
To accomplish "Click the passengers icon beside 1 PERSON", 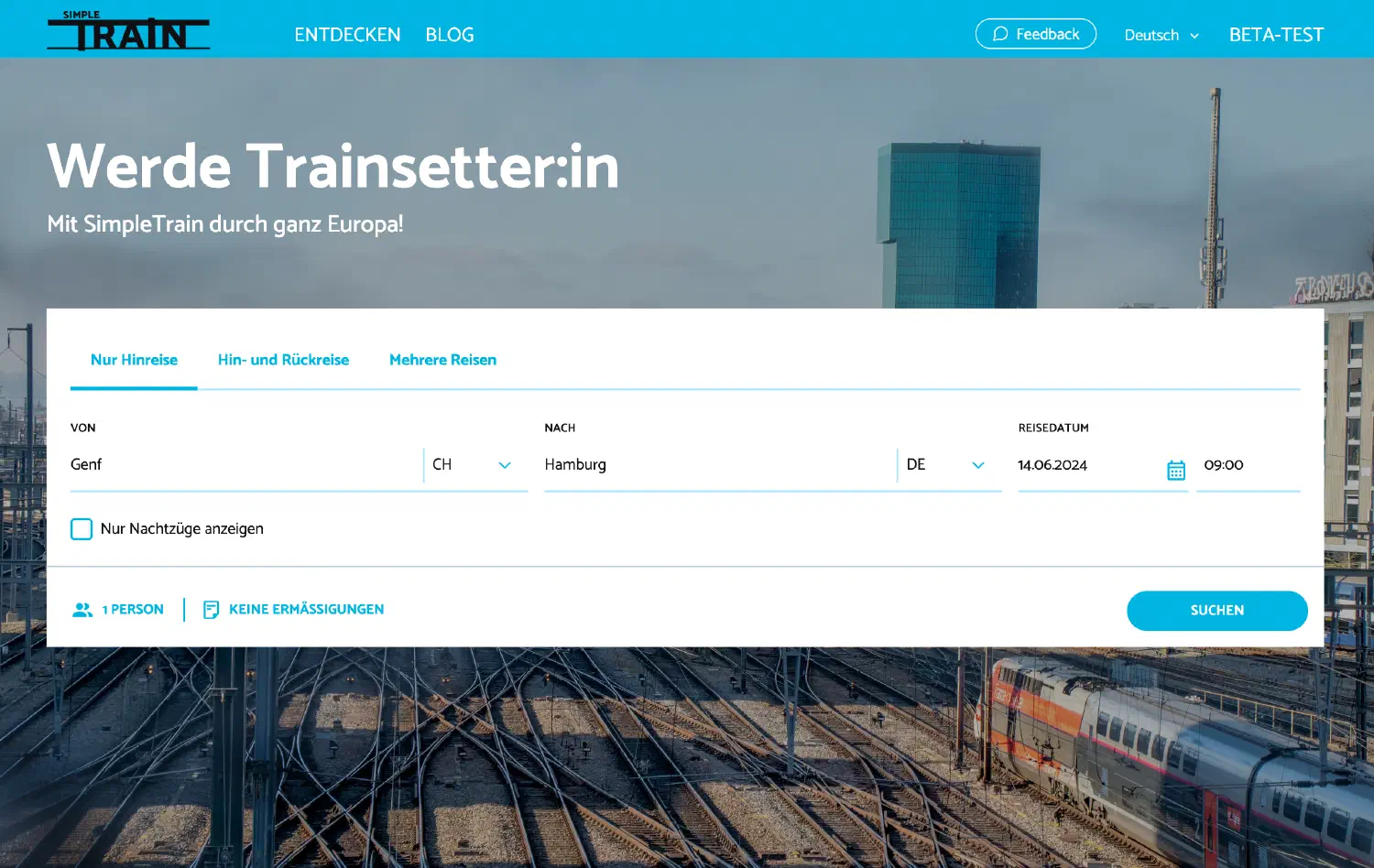I will pos(82,609).
